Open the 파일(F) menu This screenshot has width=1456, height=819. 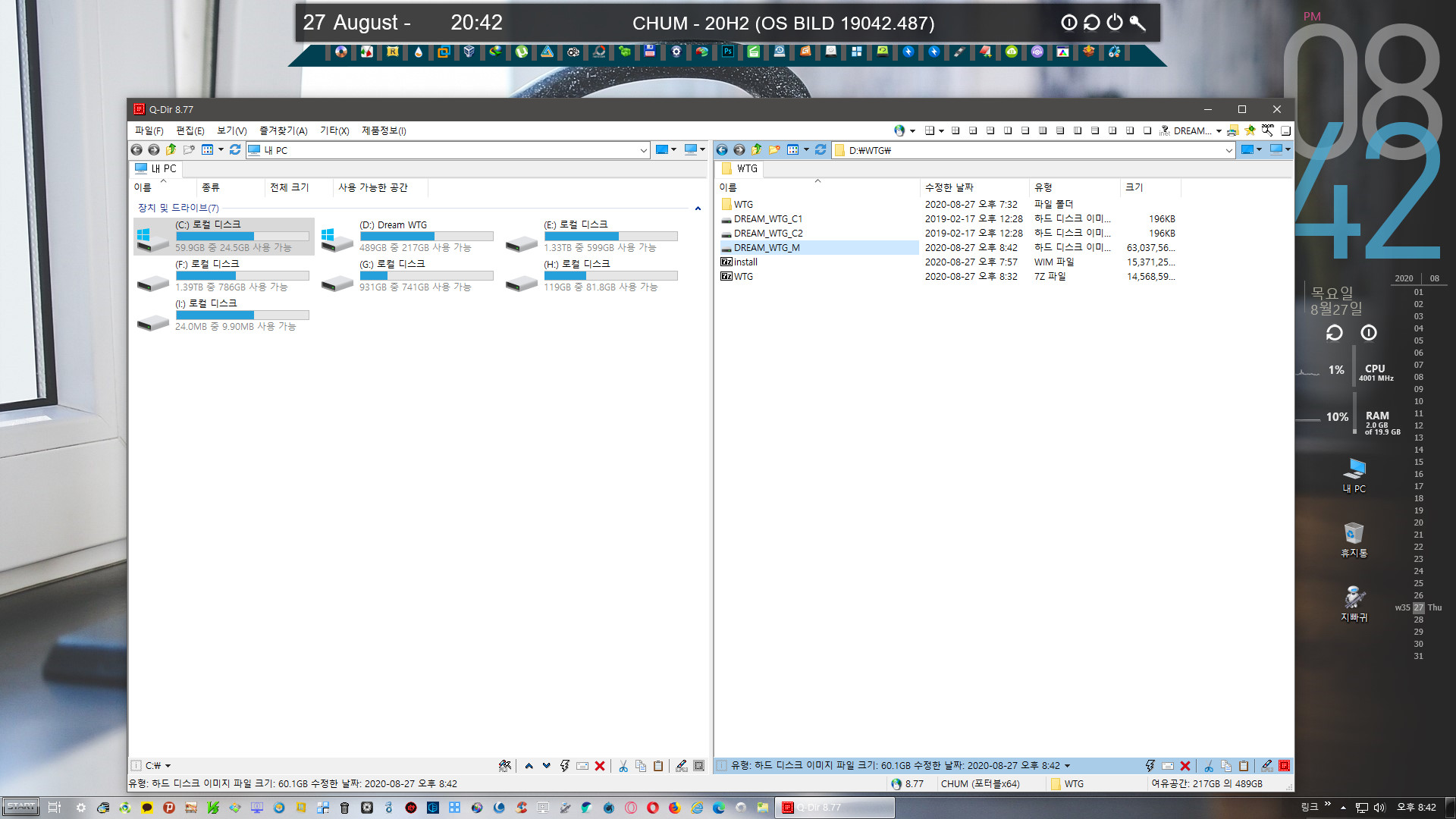pos(149,130)
